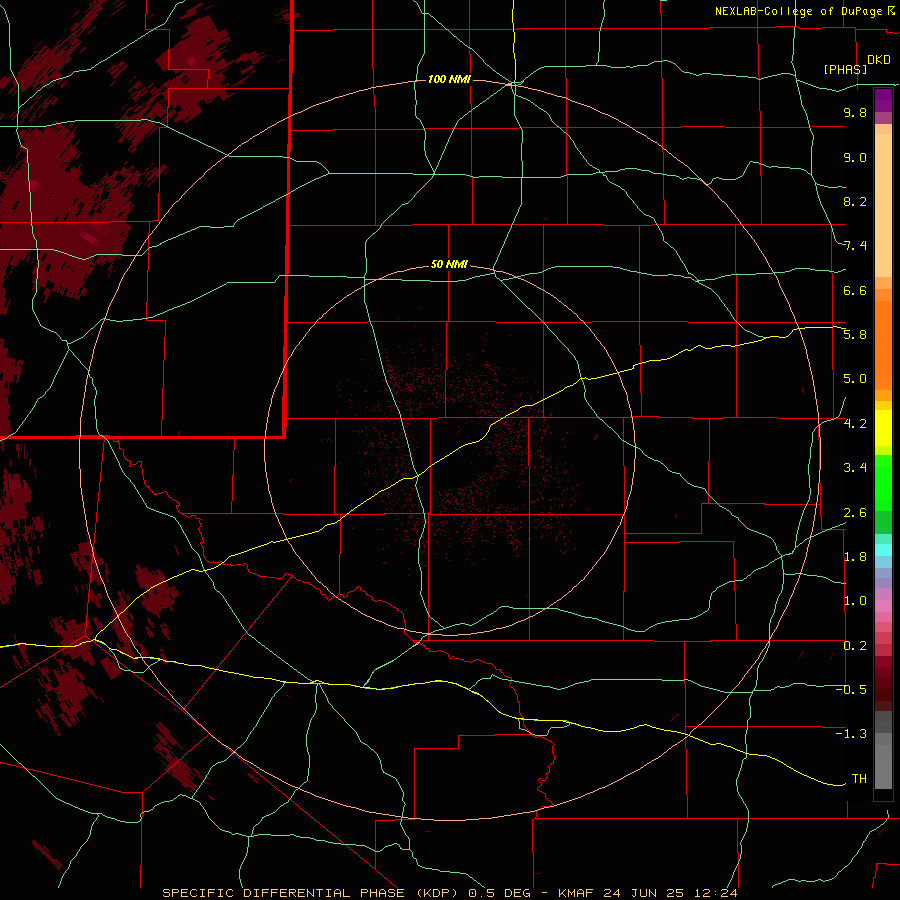Click the 0.2 value on the color scale
Image resolution: width=900 pixels, height=900 pixels.
click(855, 646)
